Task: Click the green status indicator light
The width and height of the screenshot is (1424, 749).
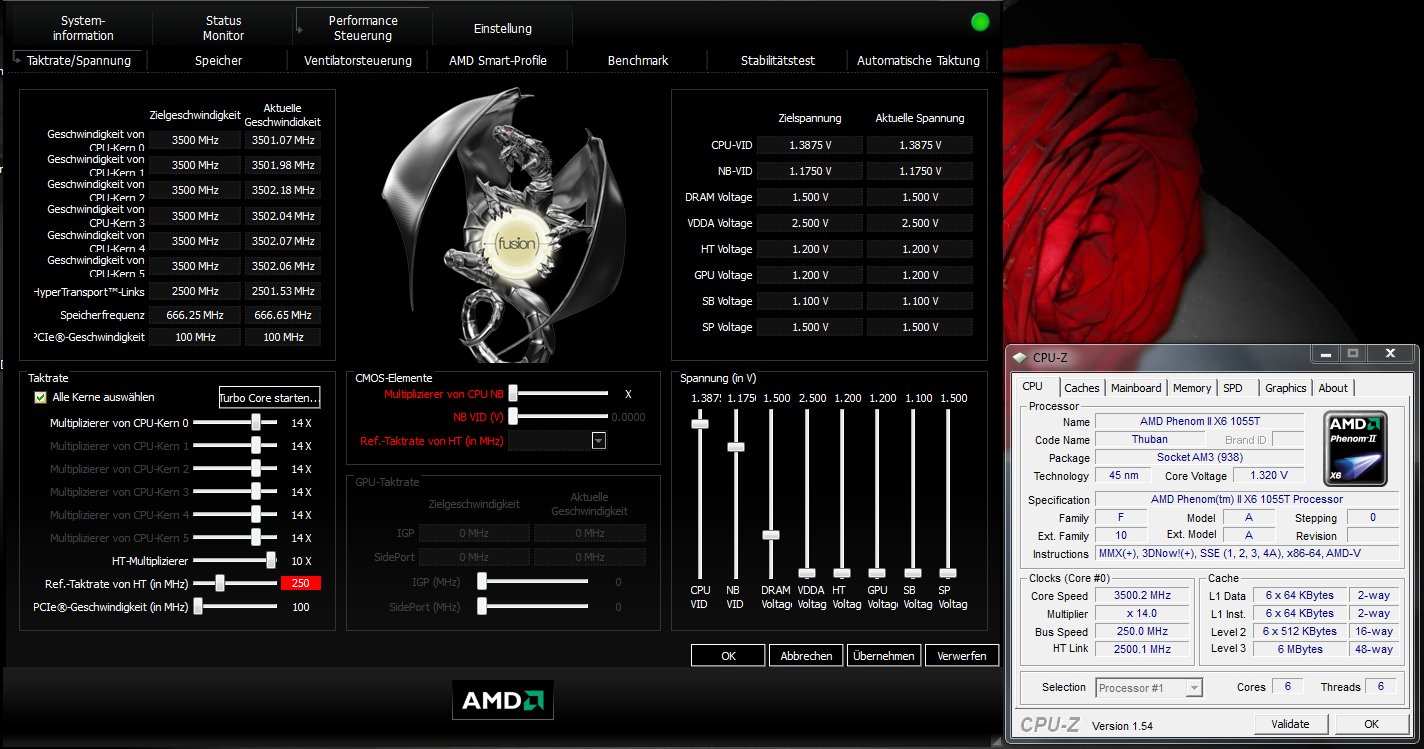Action: pos(979,21)
